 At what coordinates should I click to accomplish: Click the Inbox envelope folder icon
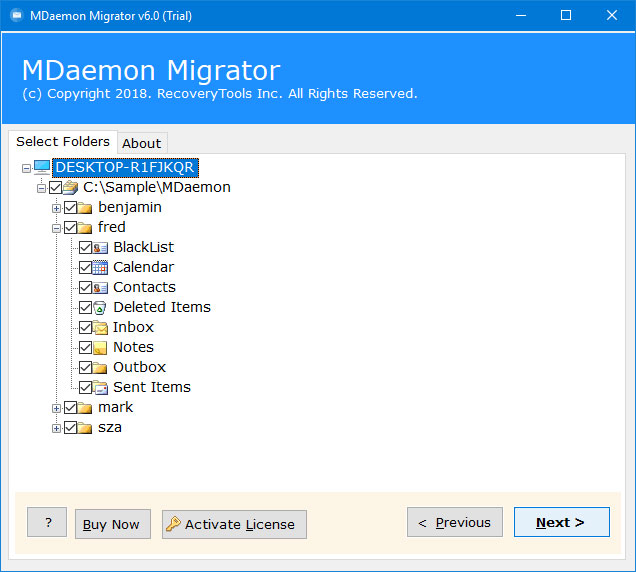click(100, 327)
